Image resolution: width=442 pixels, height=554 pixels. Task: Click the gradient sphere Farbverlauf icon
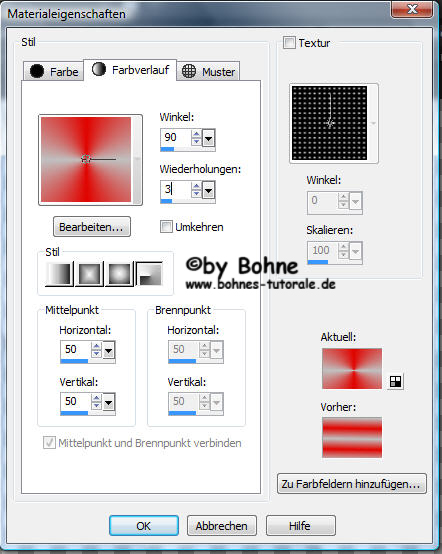point(99,69)
